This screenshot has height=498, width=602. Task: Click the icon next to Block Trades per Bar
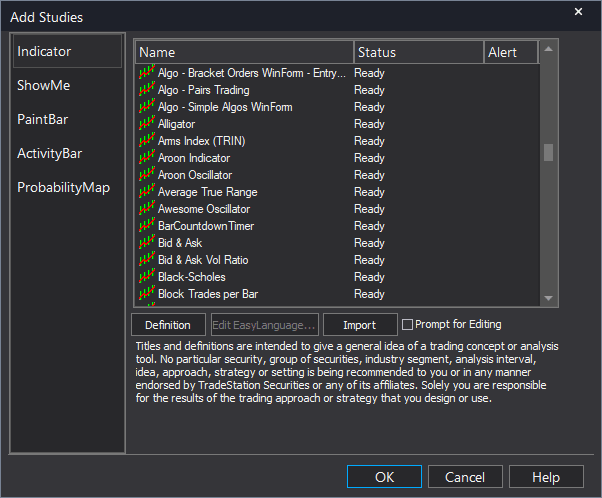(x=147, y=294)
